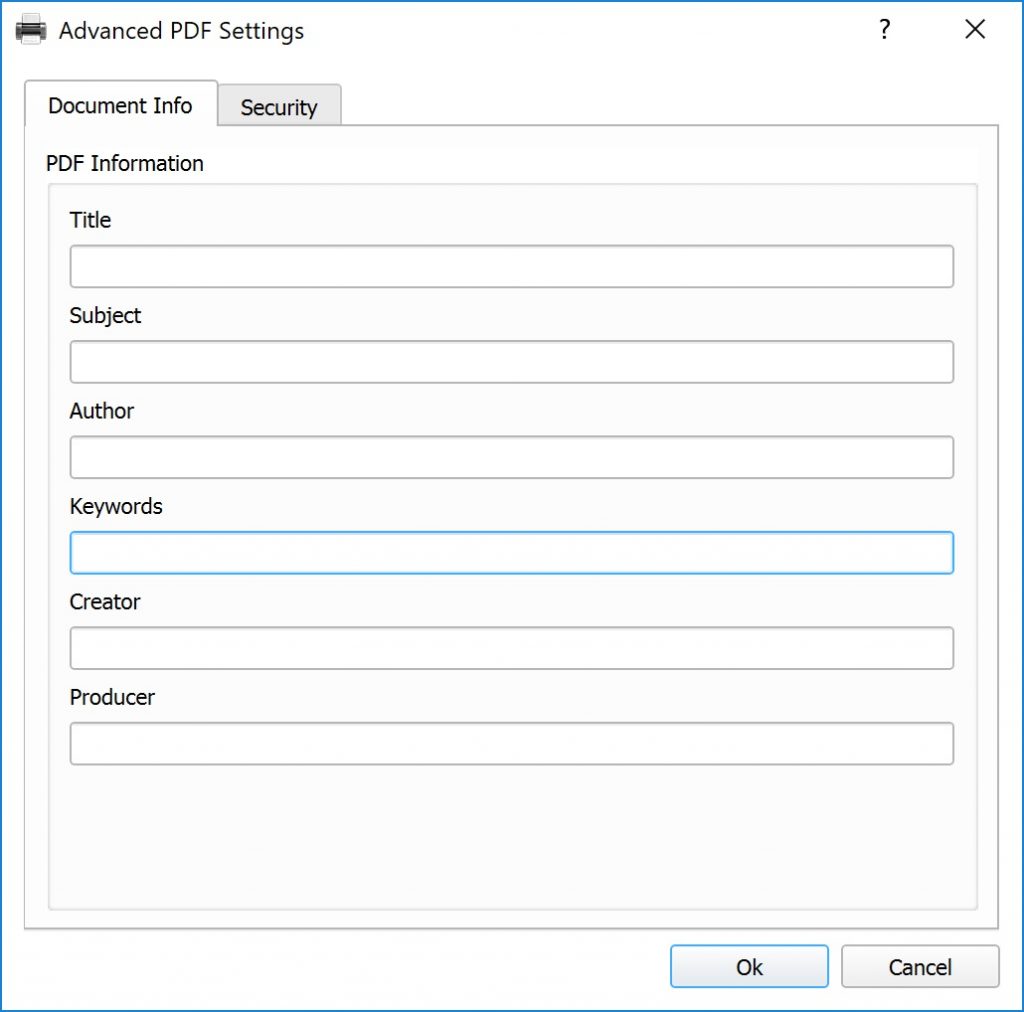Click into the Producer field
This screenshot has width=1024, height=1012.
[x=511, y=743]
